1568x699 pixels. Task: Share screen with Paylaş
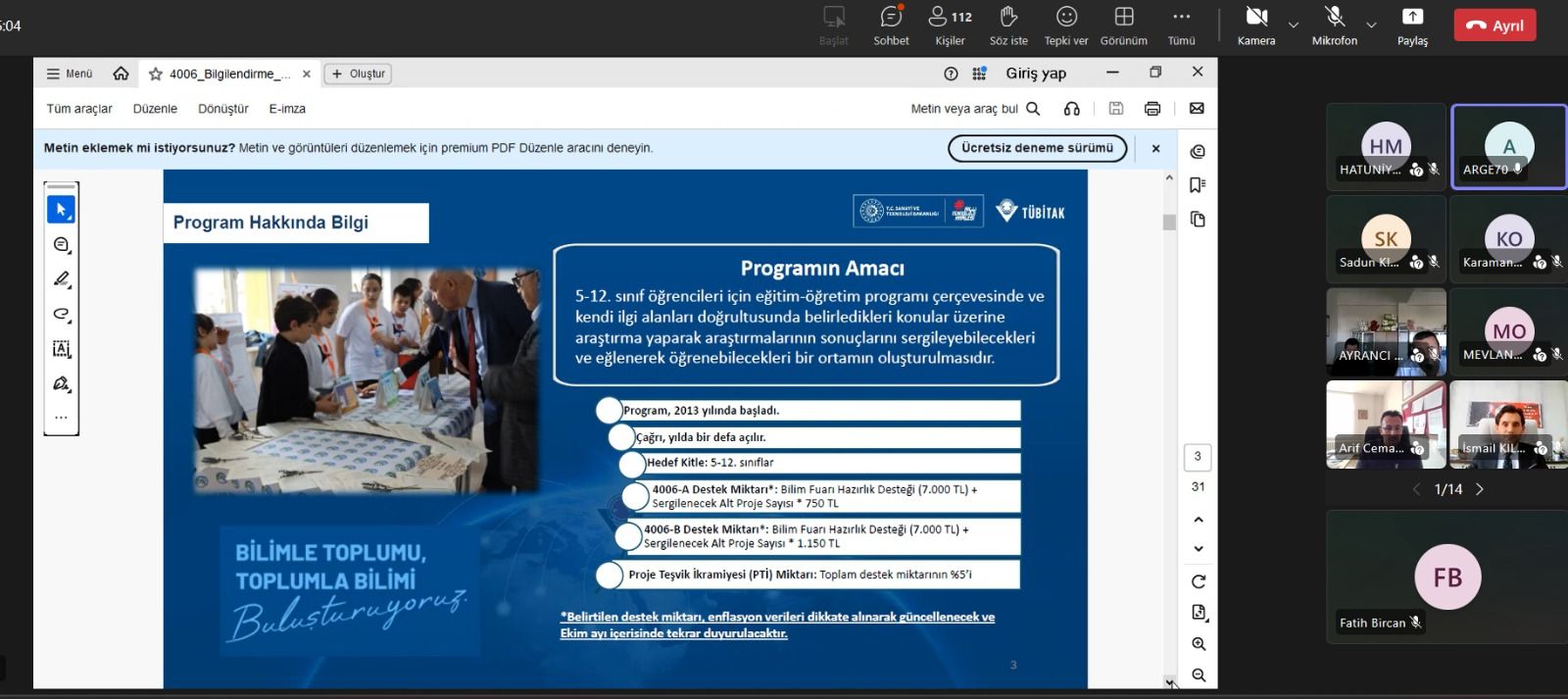1412,25
